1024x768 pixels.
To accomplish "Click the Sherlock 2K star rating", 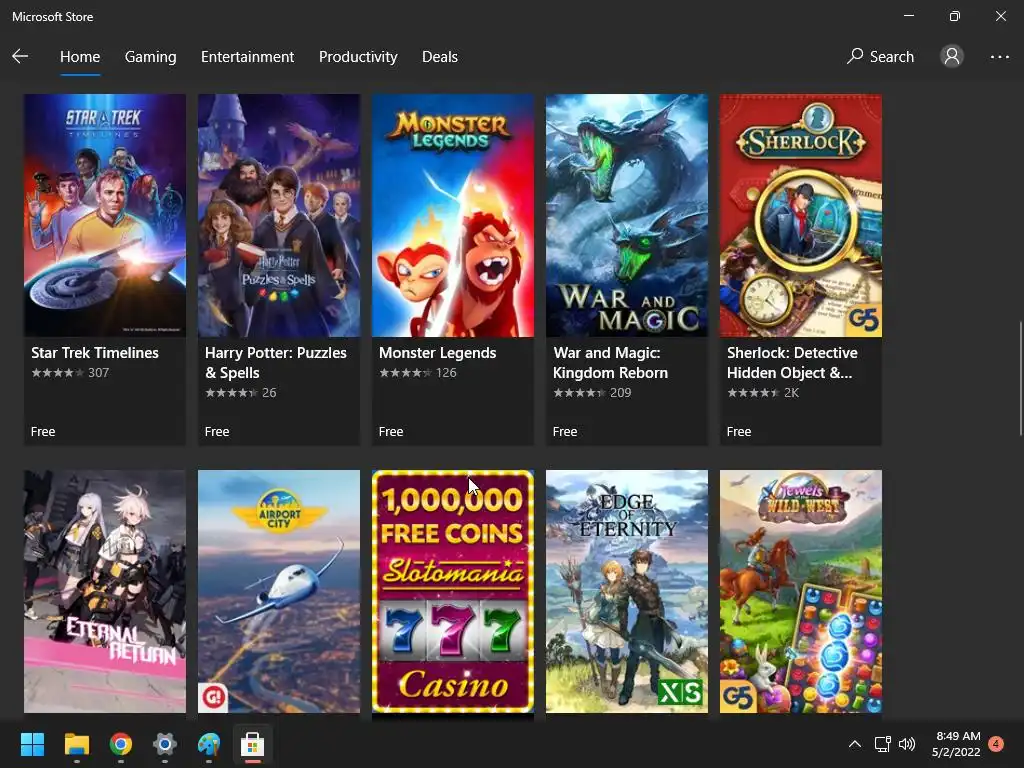I will (763, 392).
